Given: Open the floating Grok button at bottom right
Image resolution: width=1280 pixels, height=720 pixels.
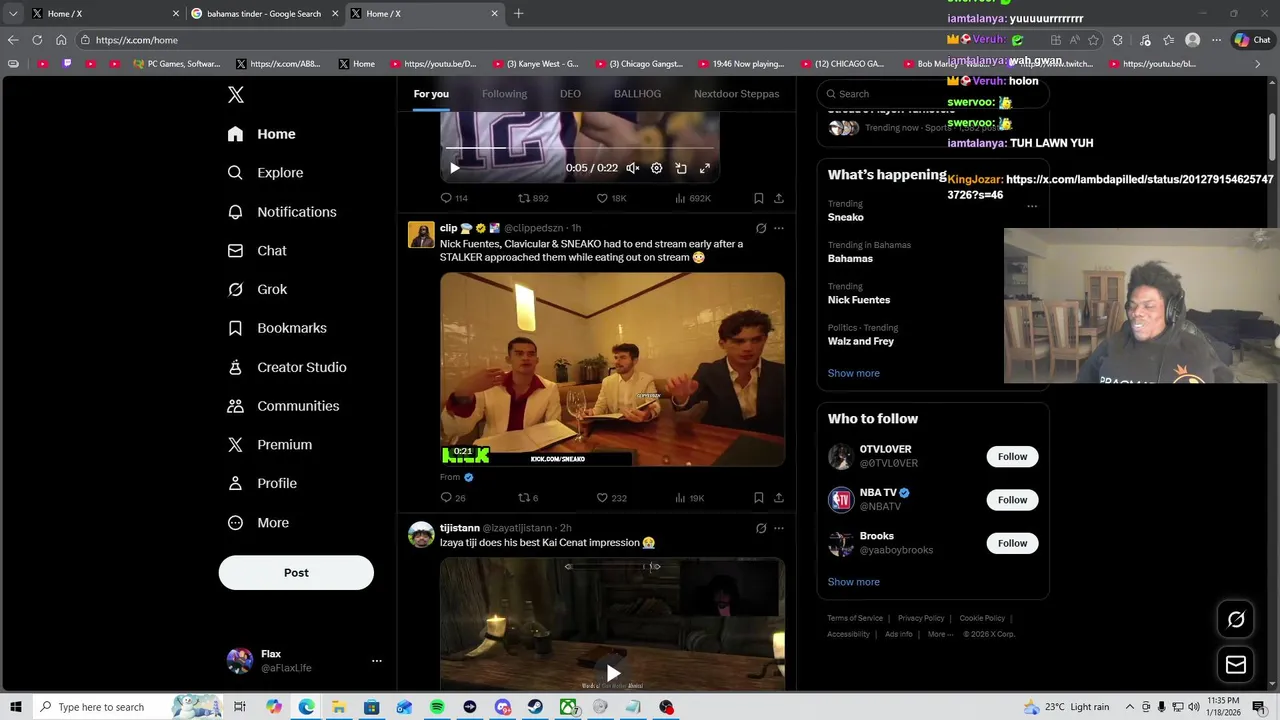Looking at the screenshot, I should [x=1236, y=620].
